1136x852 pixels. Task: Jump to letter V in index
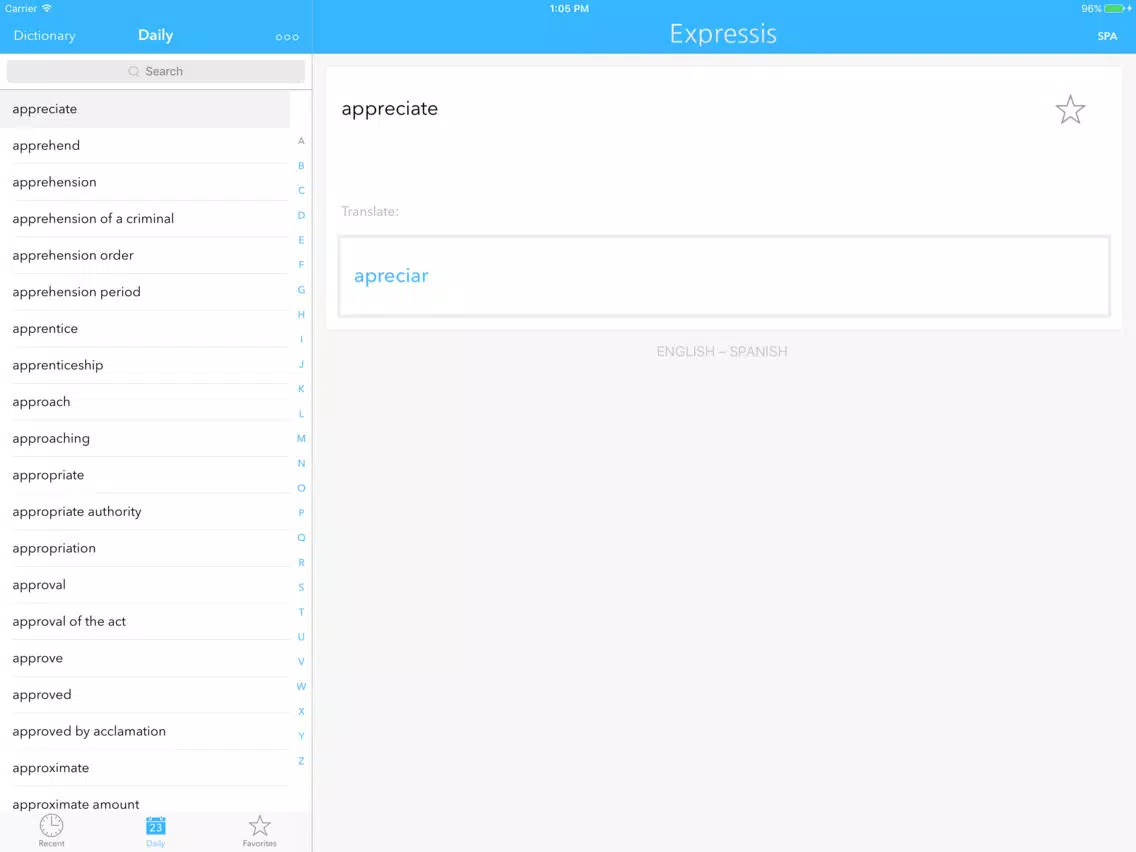pyautogui.click(x=301, y=661)
